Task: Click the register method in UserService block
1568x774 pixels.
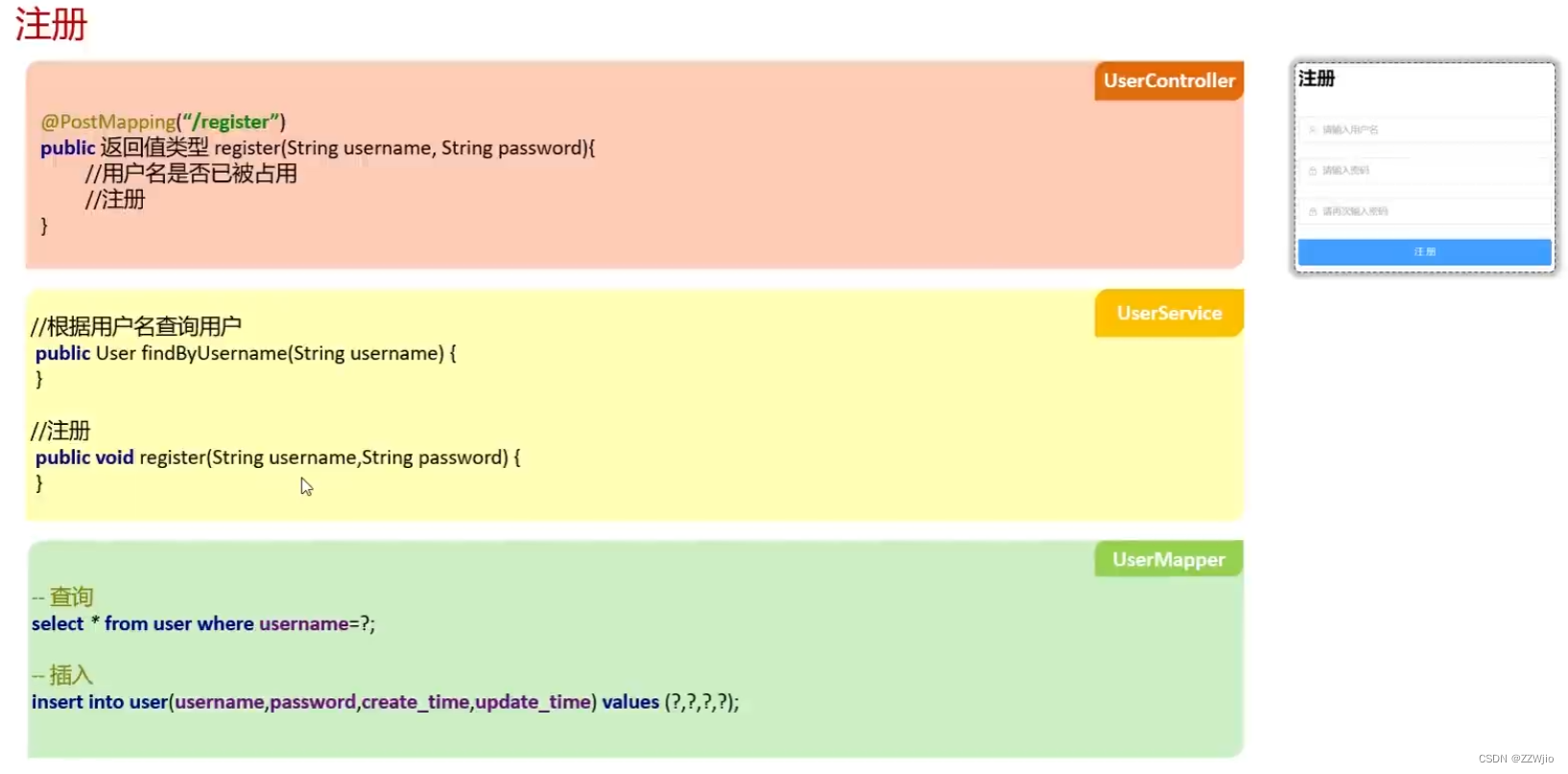Action: (x=278, y=457)
